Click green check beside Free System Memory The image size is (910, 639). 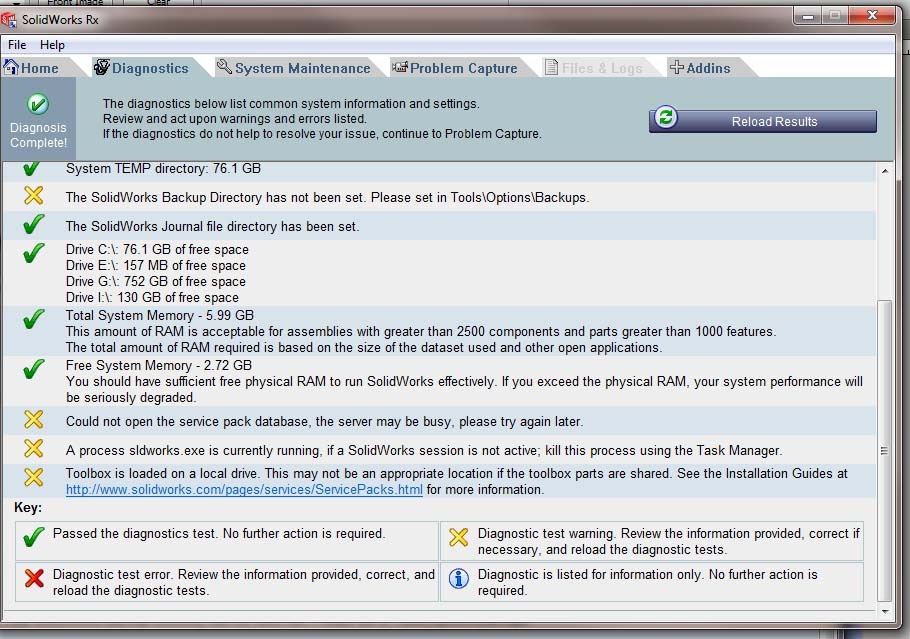pyautogui.click(x=34, y=369)
